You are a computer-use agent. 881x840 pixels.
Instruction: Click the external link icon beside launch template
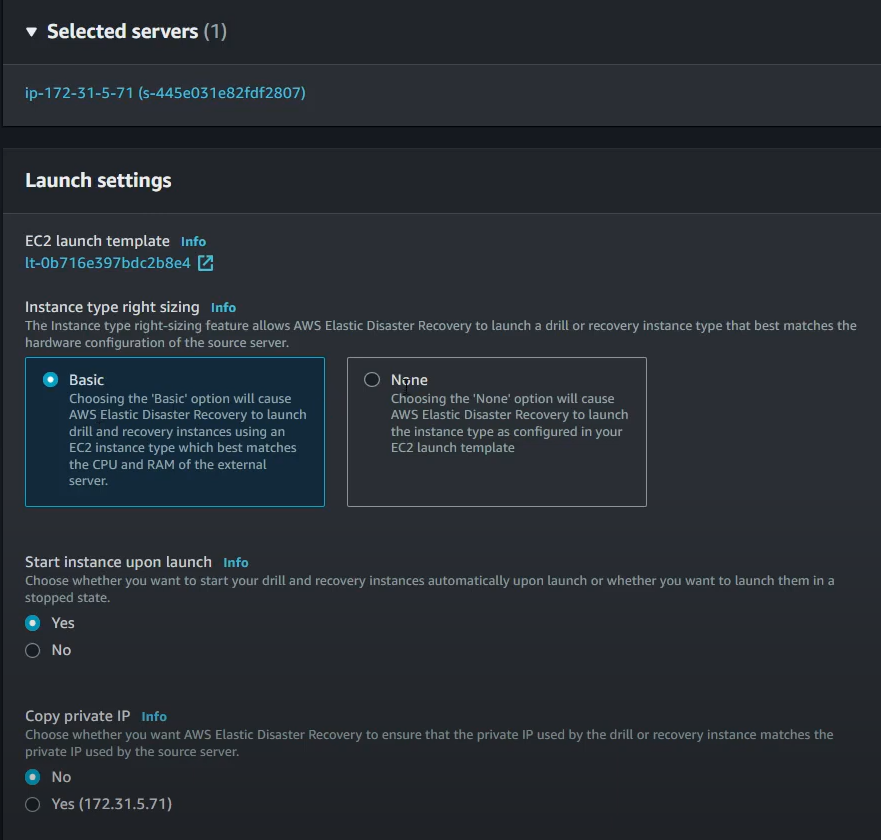[x=206, y=263]
